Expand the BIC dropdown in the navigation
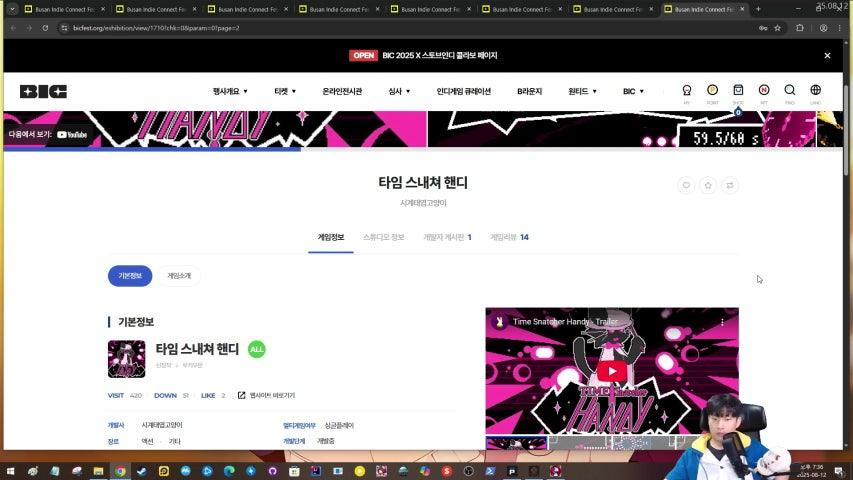Viewport: 853px width, 480px height. (633, 91)
